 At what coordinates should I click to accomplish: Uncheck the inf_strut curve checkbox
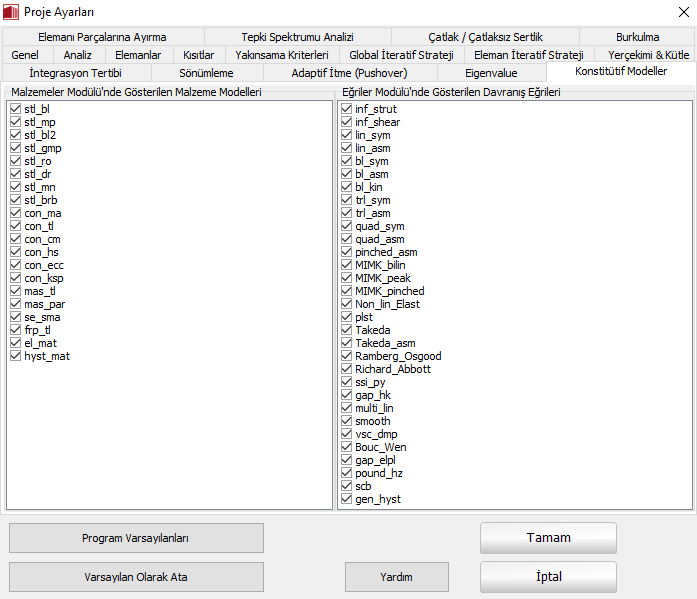point(346,109)
